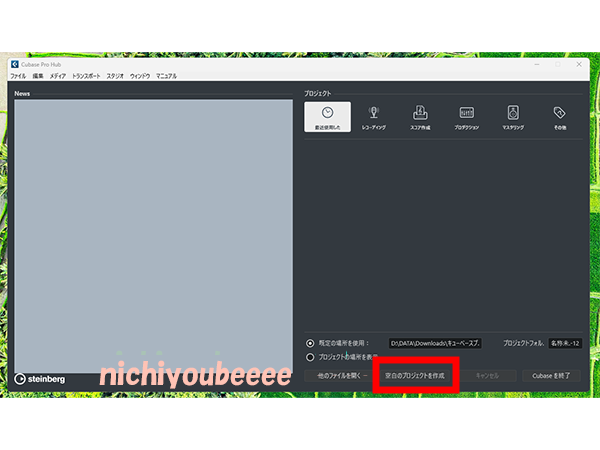The width and height of the screenshot is (600, 450).
Task: Open the トランスポート menu
Action: pyautogui.click(x=87, y=76)
